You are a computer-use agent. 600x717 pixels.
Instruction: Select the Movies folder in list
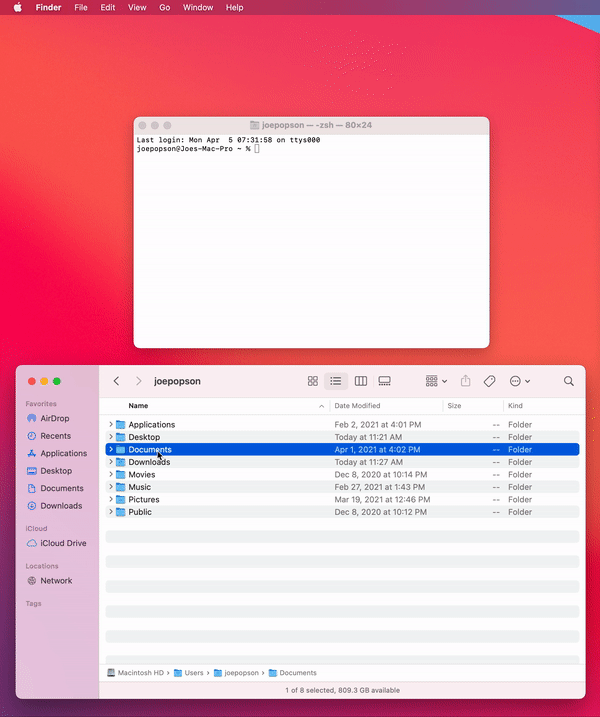342,474
